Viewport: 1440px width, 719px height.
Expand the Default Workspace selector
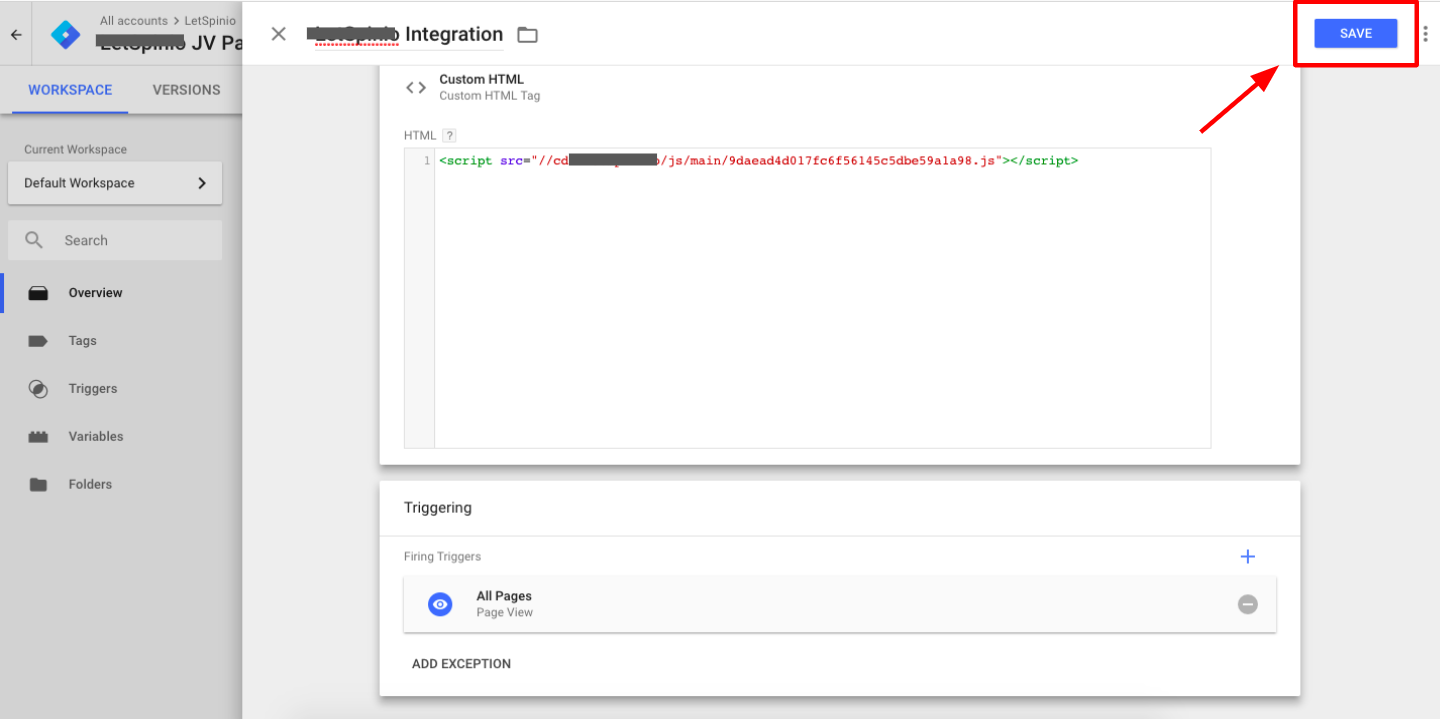click(115, 183)
